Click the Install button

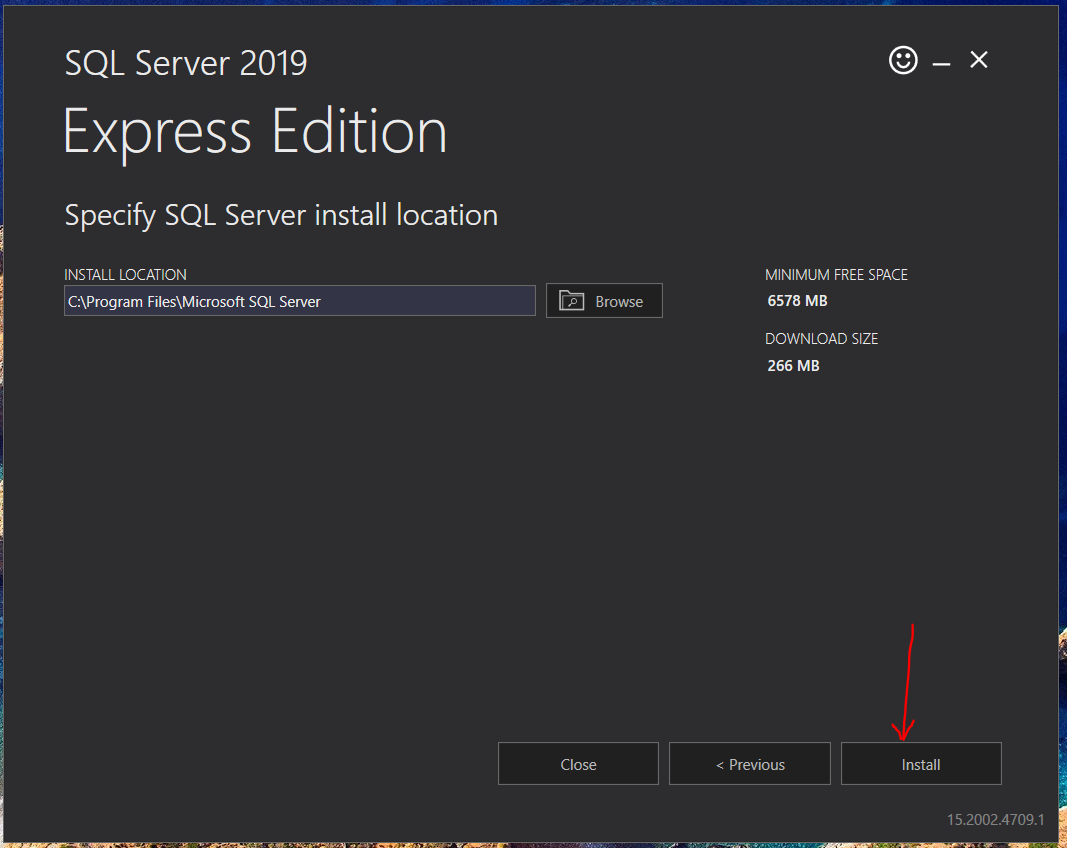(921, 764)
